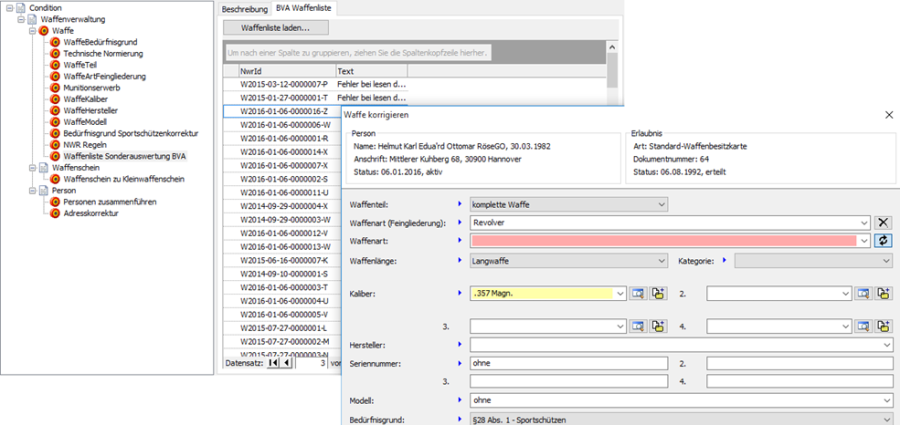The height and width of the screenshot is (425, 900).
Task: Go to first record in Datensatz navigator
Action: tap(276, 363)
